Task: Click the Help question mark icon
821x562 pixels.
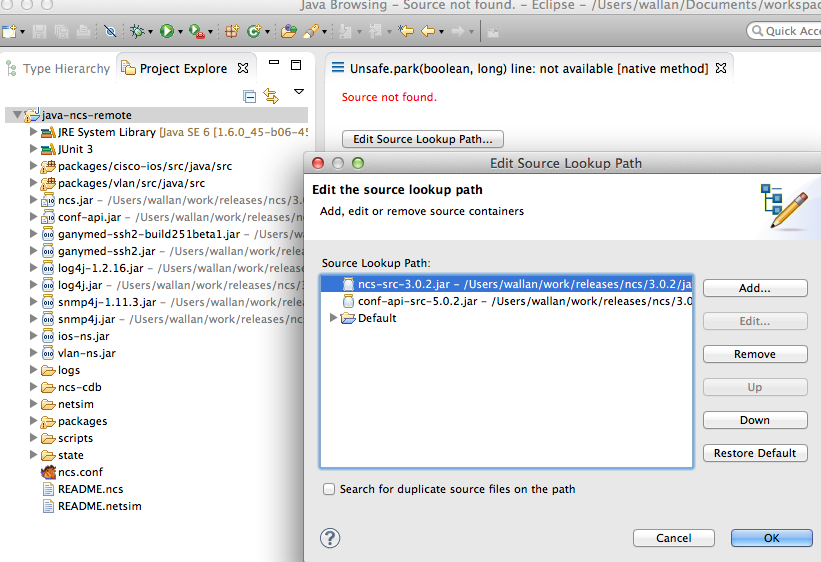Action: click(330, 538)
